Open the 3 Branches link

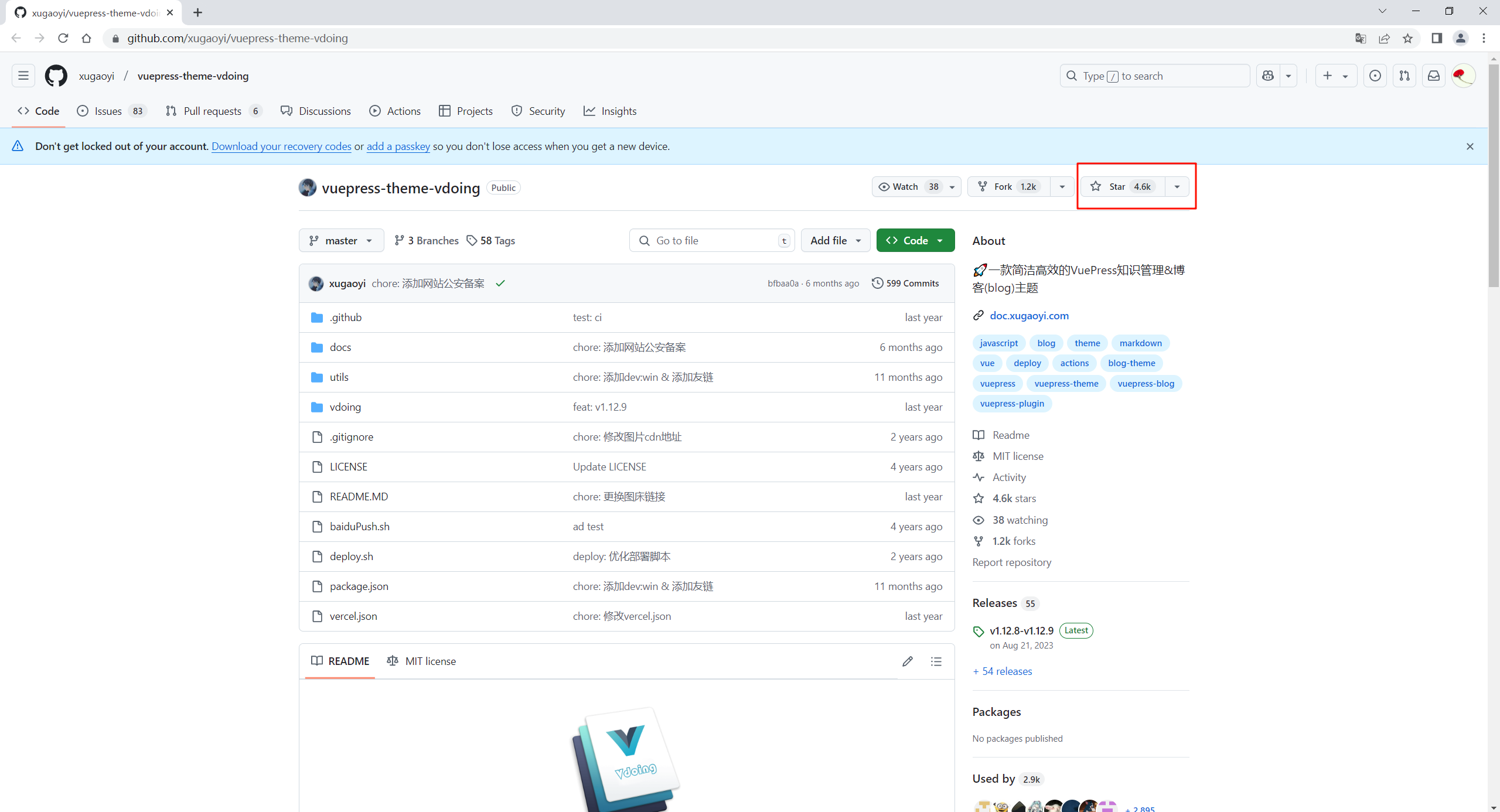coord(427,240)
